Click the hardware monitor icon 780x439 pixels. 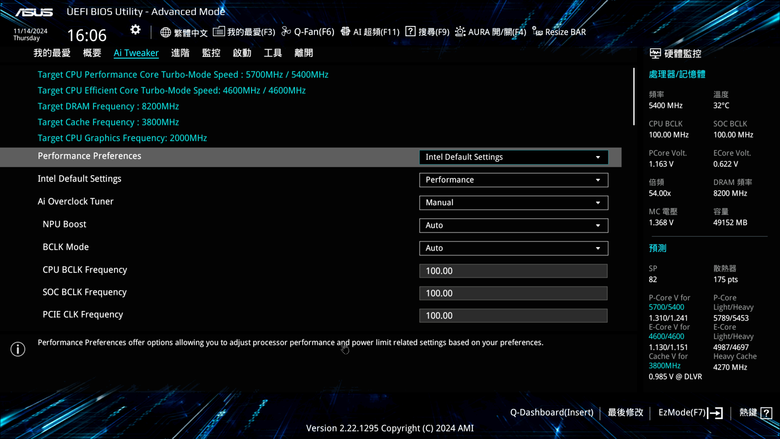point(655,53)
